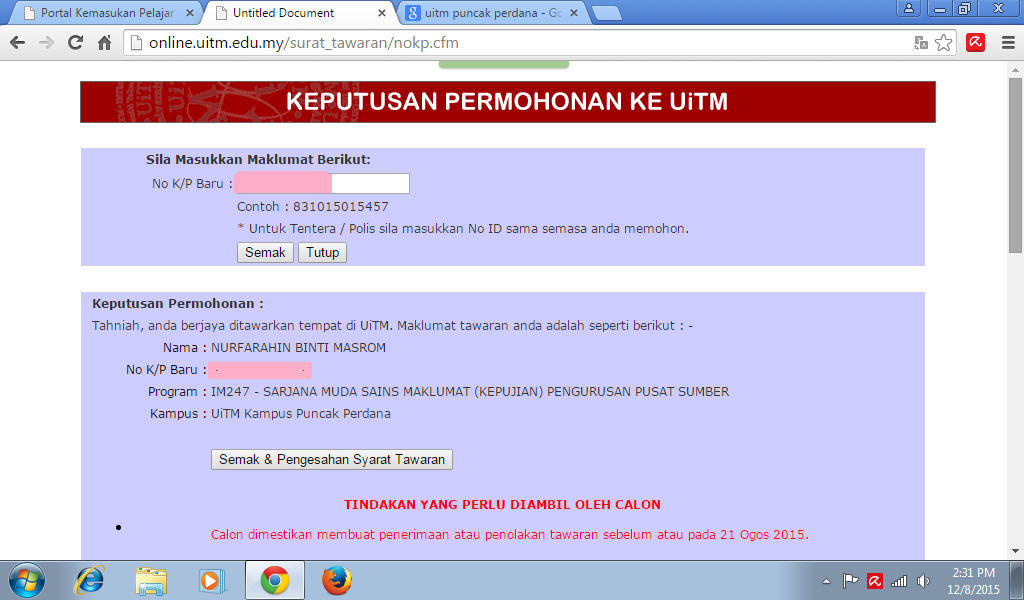Open the network signal tray icon

pyautogui.click(x=899, y=580)
